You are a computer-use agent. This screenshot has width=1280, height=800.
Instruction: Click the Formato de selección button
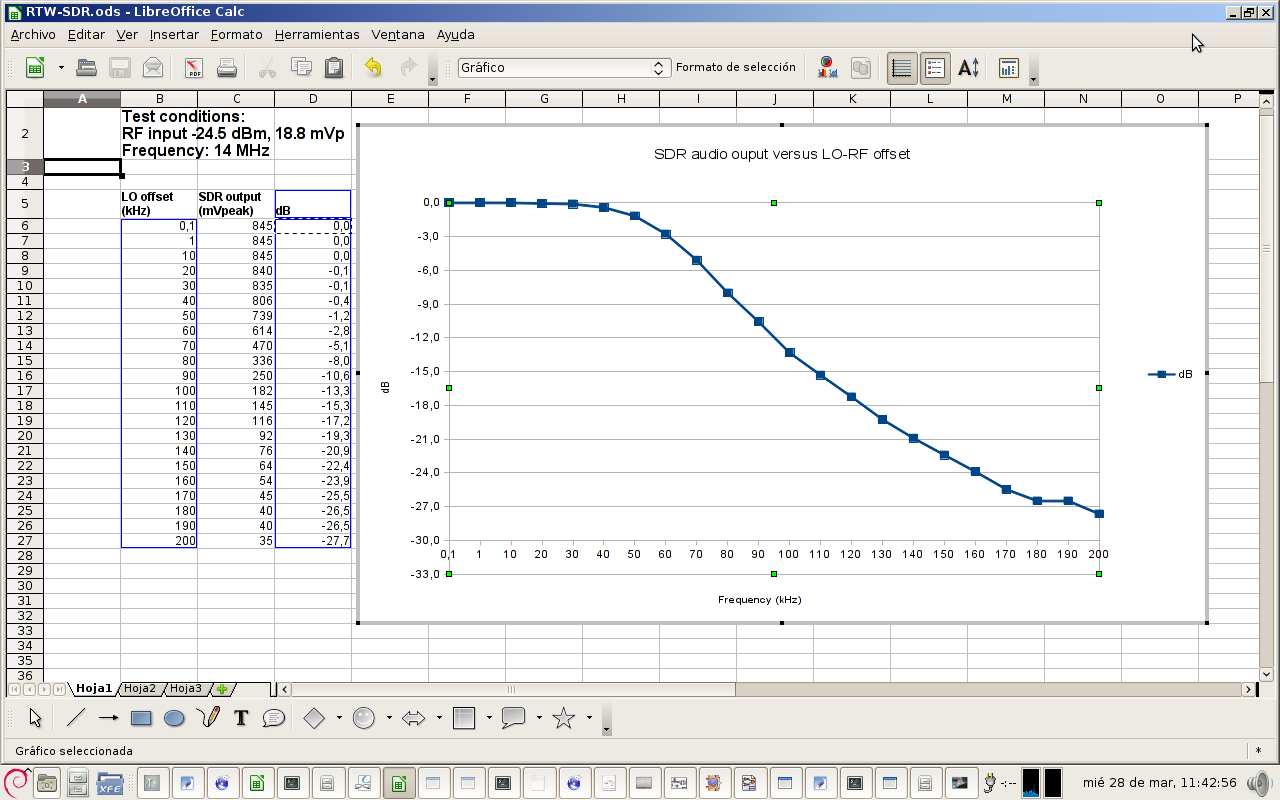pos(736,68)
